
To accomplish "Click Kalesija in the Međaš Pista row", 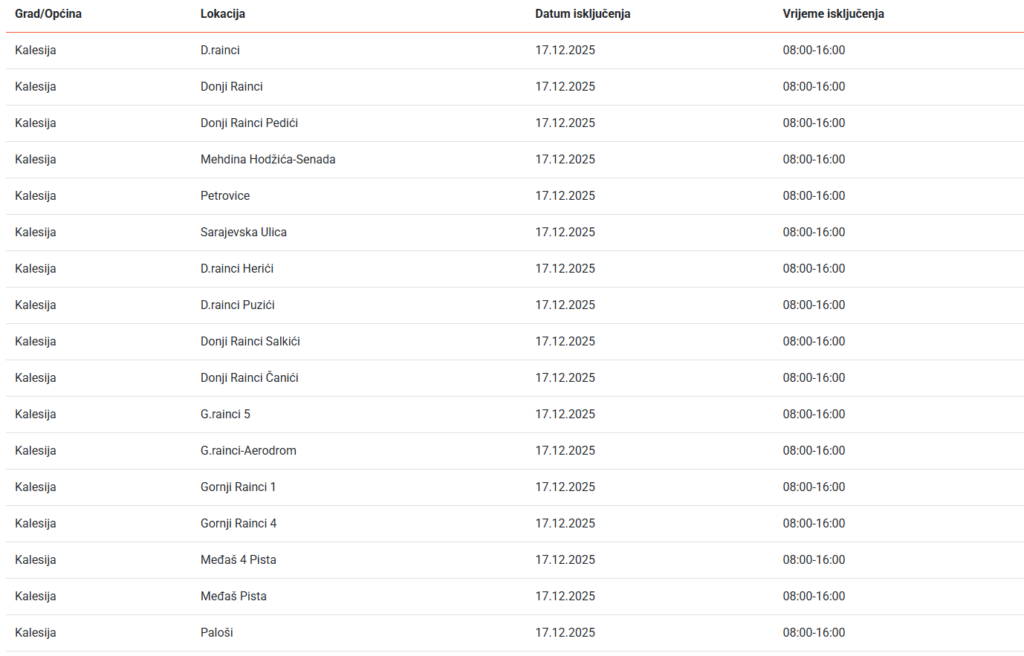I will [35, 596].
